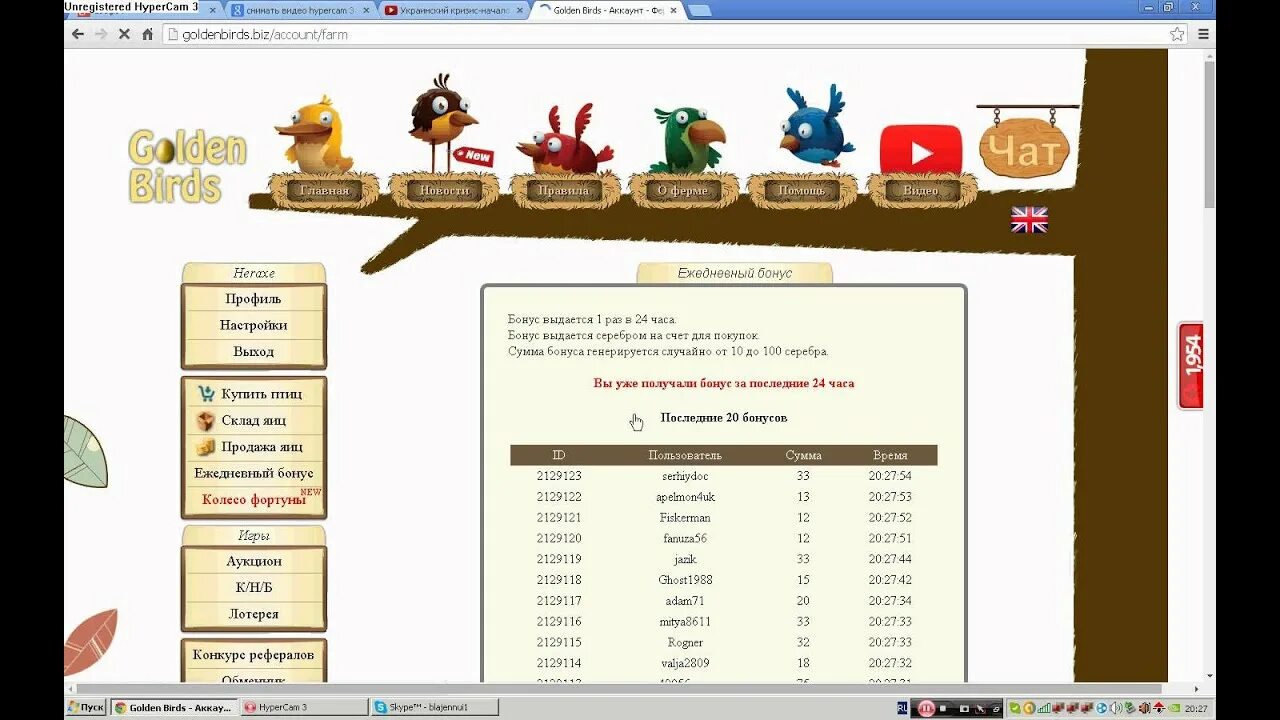
Task: Click the Golden Birds logo
Action: 187,167
